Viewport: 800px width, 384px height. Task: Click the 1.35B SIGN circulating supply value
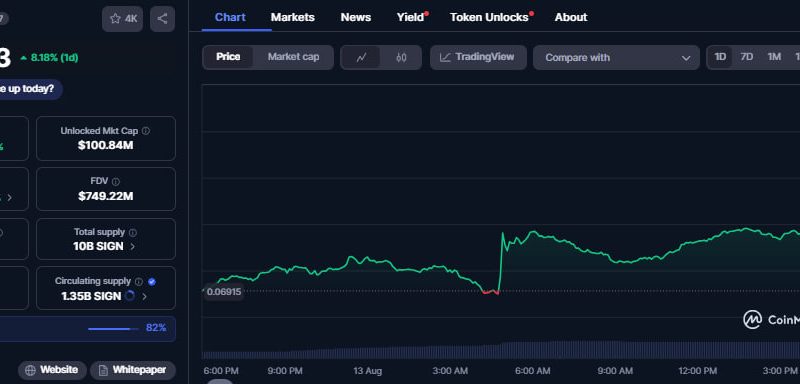click(91, 296)
